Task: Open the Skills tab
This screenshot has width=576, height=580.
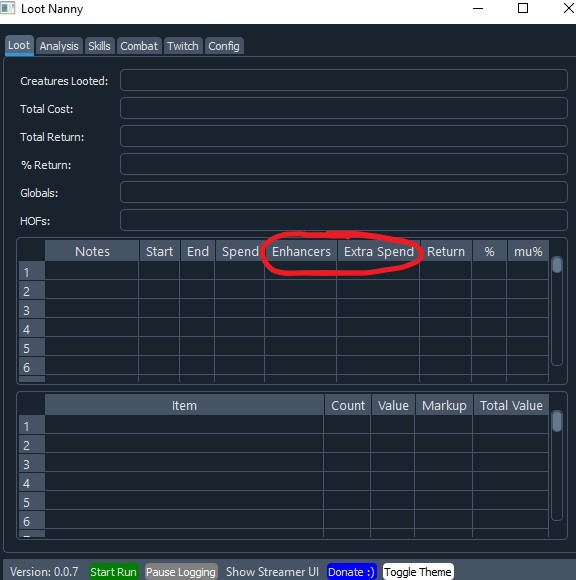Action: click(100, 46)
